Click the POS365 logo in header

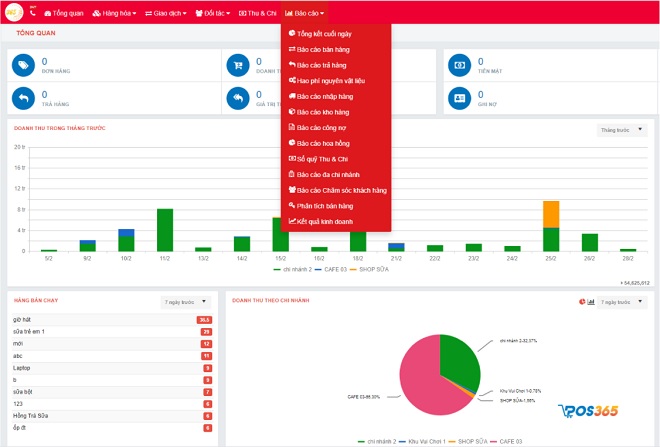click(x=14, y=12)
